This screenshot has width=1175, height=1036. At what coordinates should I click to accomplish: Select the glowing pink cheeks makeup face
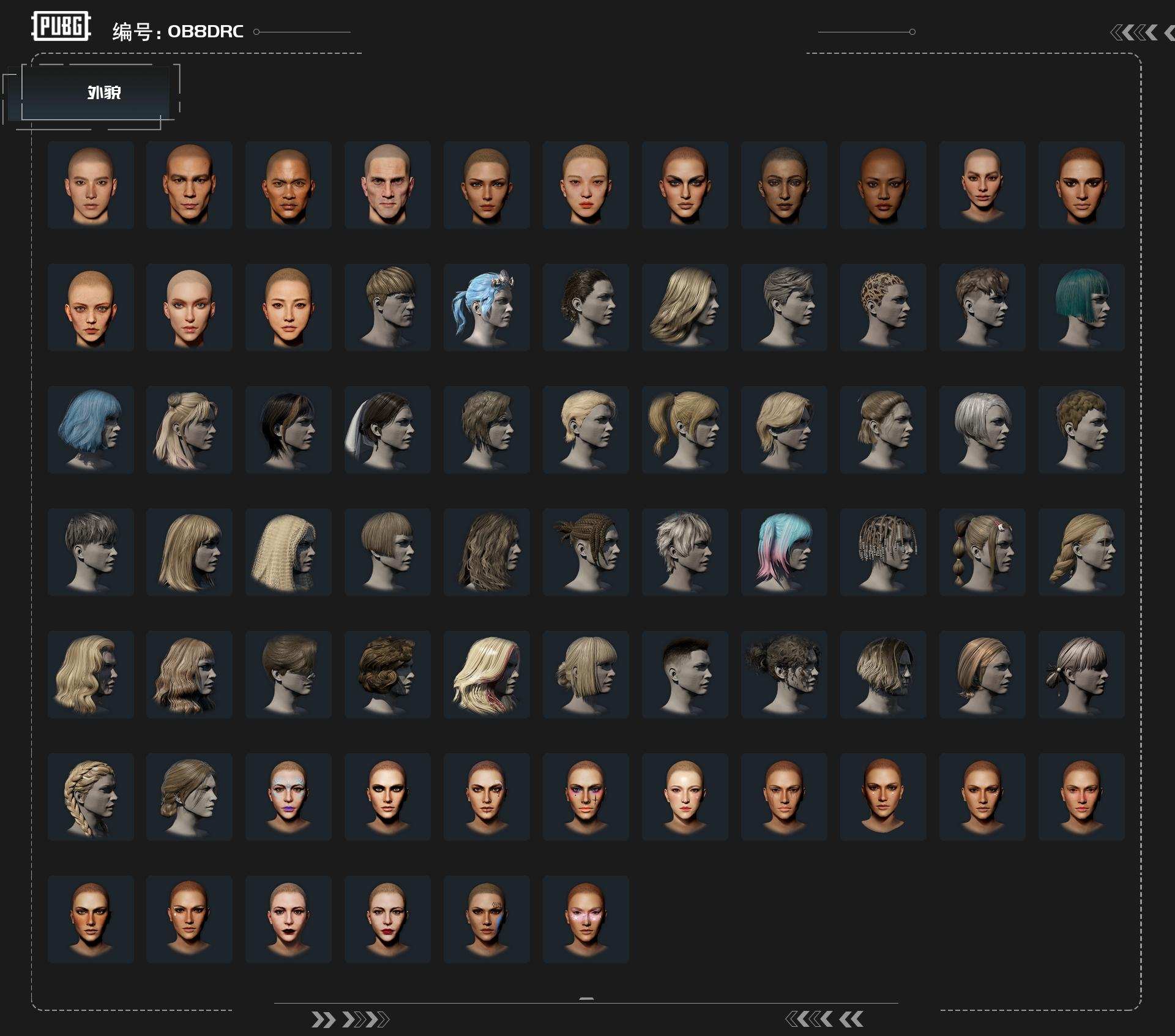tap(585, 919)
